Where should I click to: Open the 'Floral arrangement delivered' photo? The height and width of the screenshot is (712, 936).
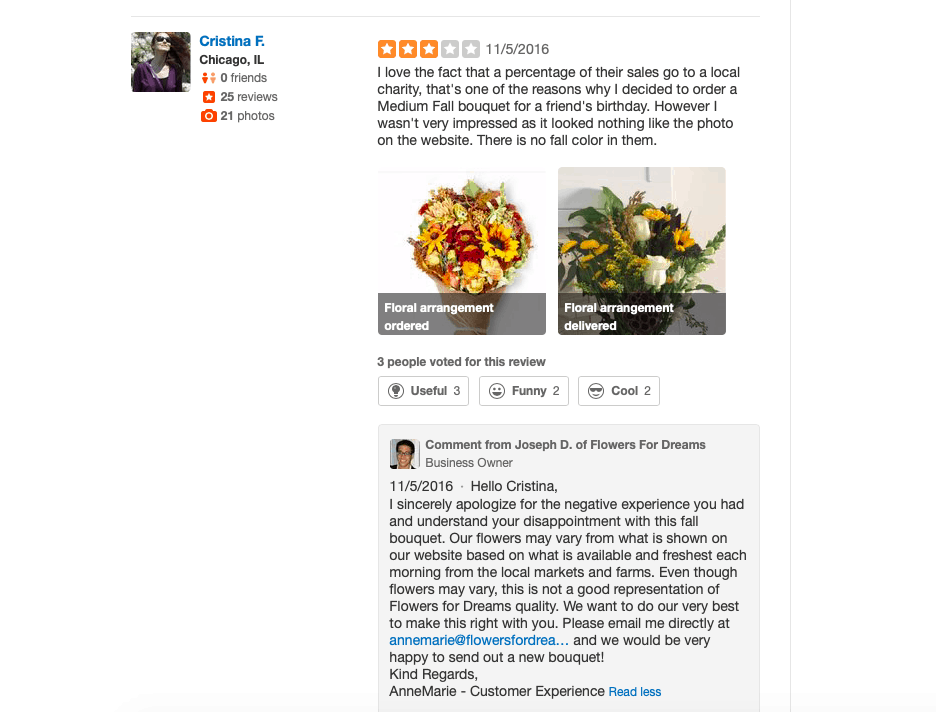[x=641, y=250]
